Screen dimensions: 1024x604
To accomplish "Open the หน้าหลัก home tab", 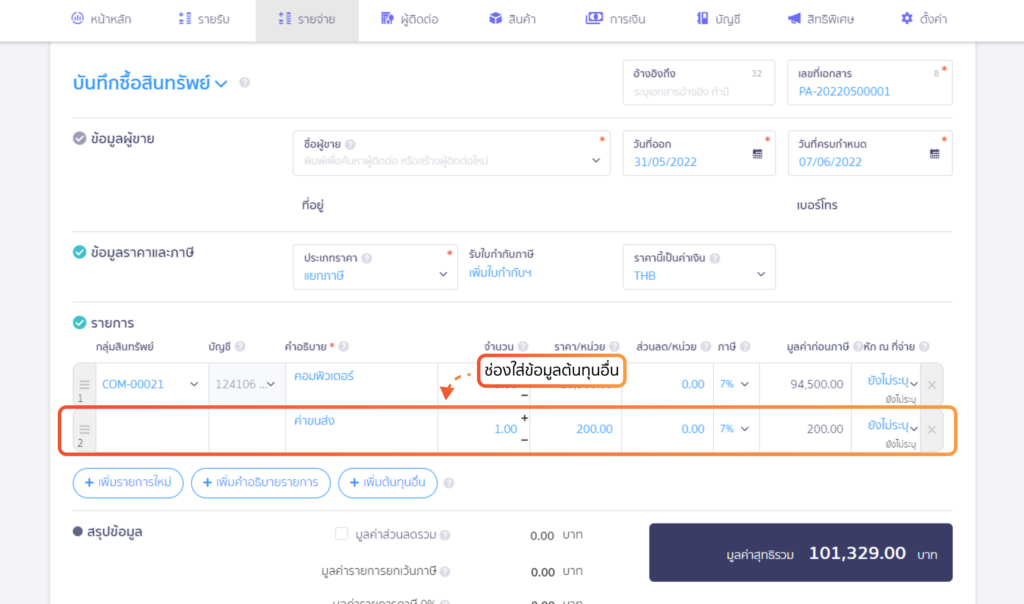I will coord(101,19).
